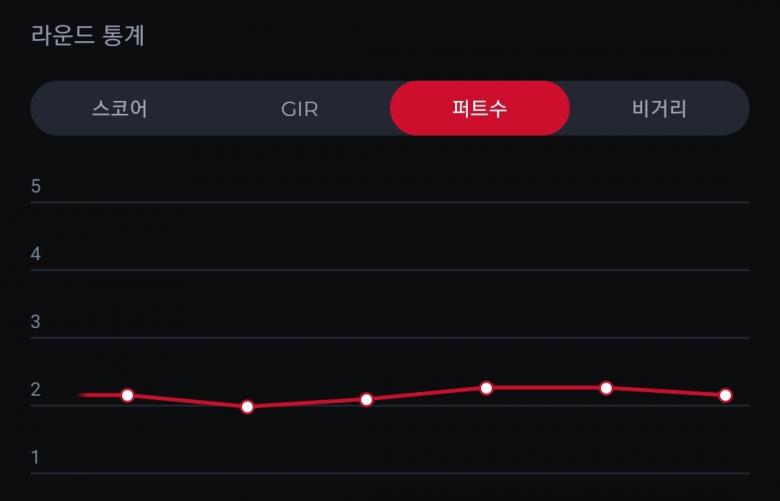780x501 pixels.
Task: Select the 퍼트수 tab
Action: (x=480, y=108)
